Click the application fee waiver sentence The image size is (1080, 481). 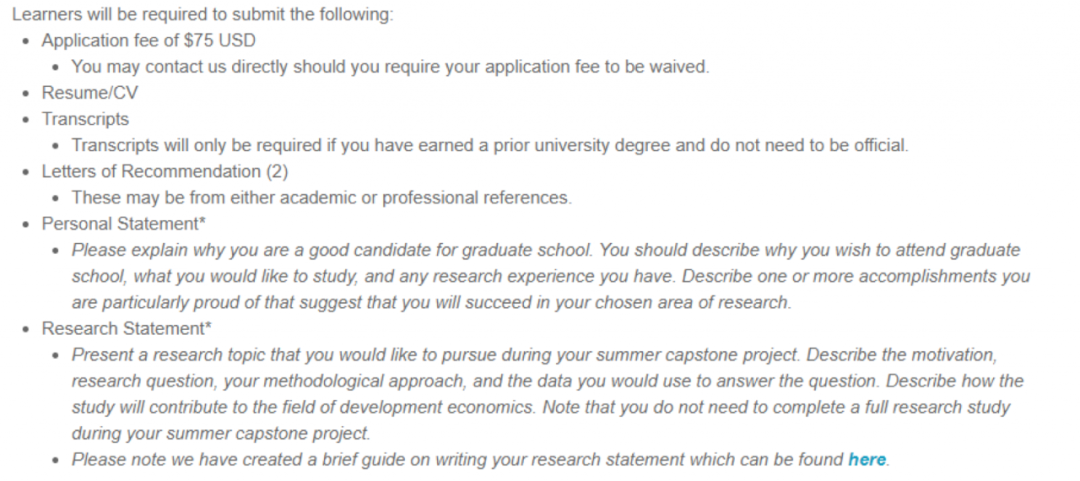click(x=390, y=67)
